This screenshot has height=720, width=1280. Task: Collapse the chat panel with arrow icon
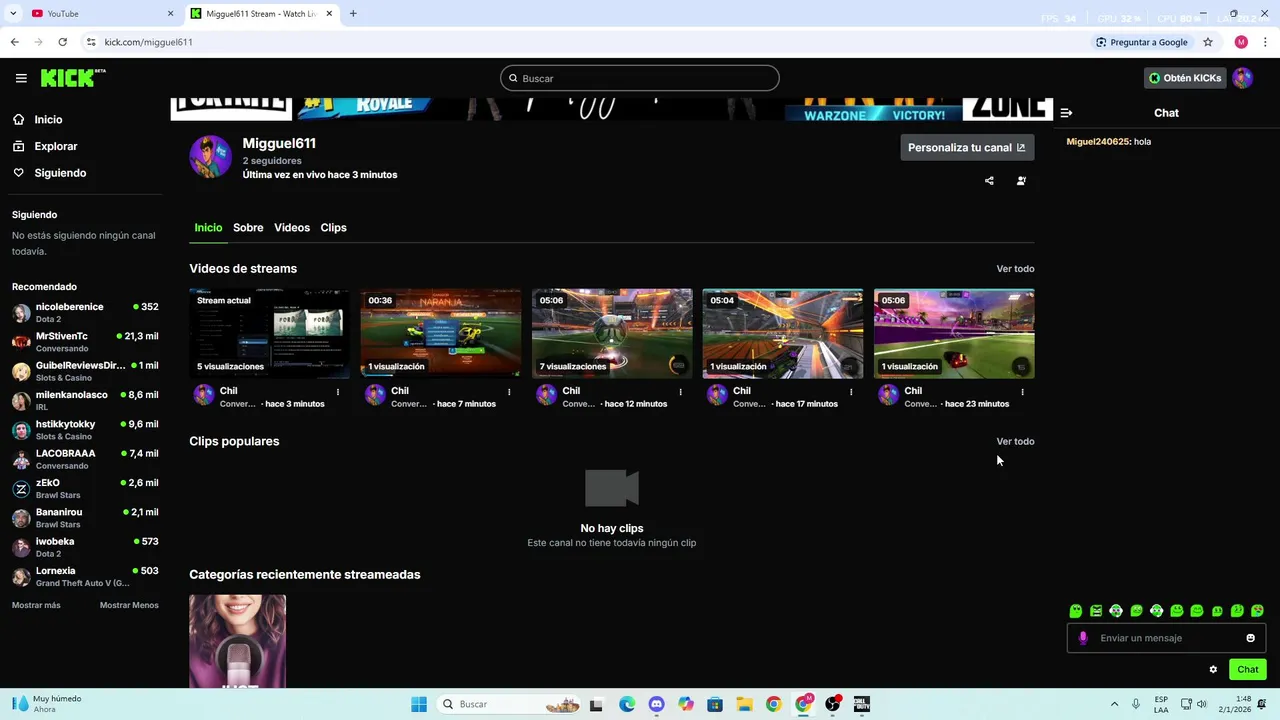[x=1066, y=113]
